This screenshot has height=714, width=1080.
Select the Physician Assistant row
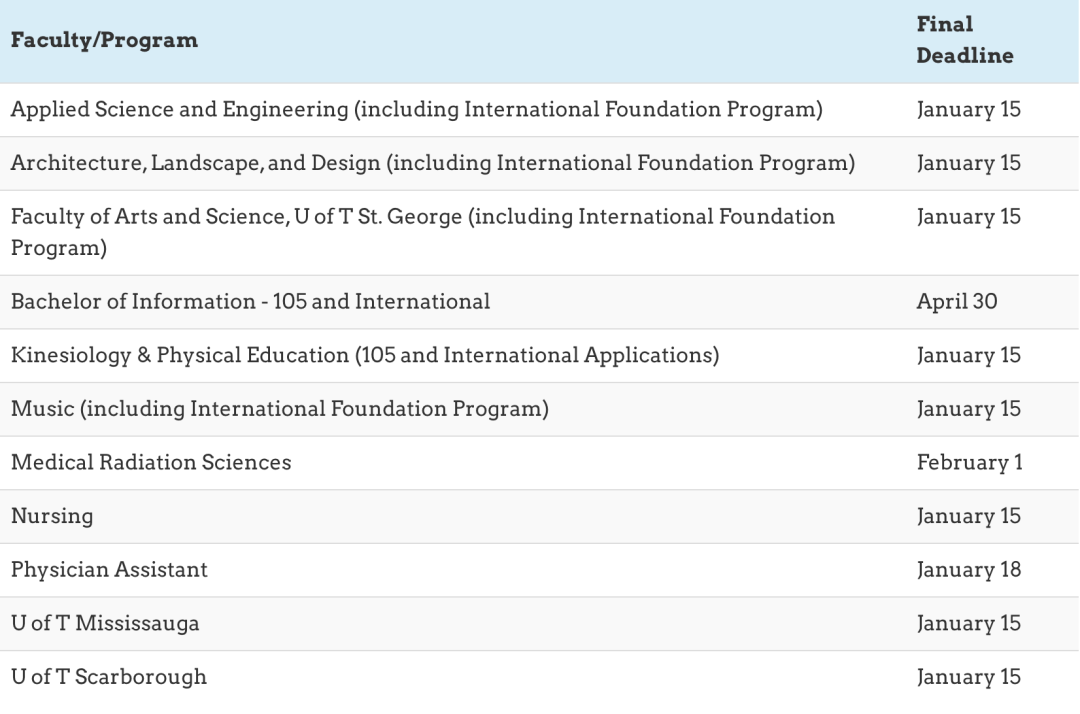point(109,570)
